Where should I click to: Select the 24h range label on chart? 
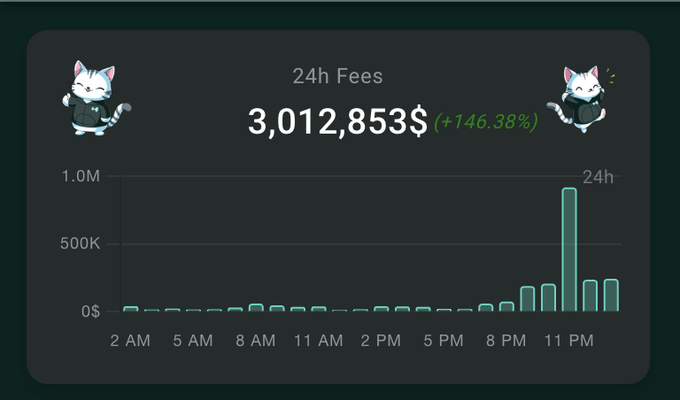[598, 177]
